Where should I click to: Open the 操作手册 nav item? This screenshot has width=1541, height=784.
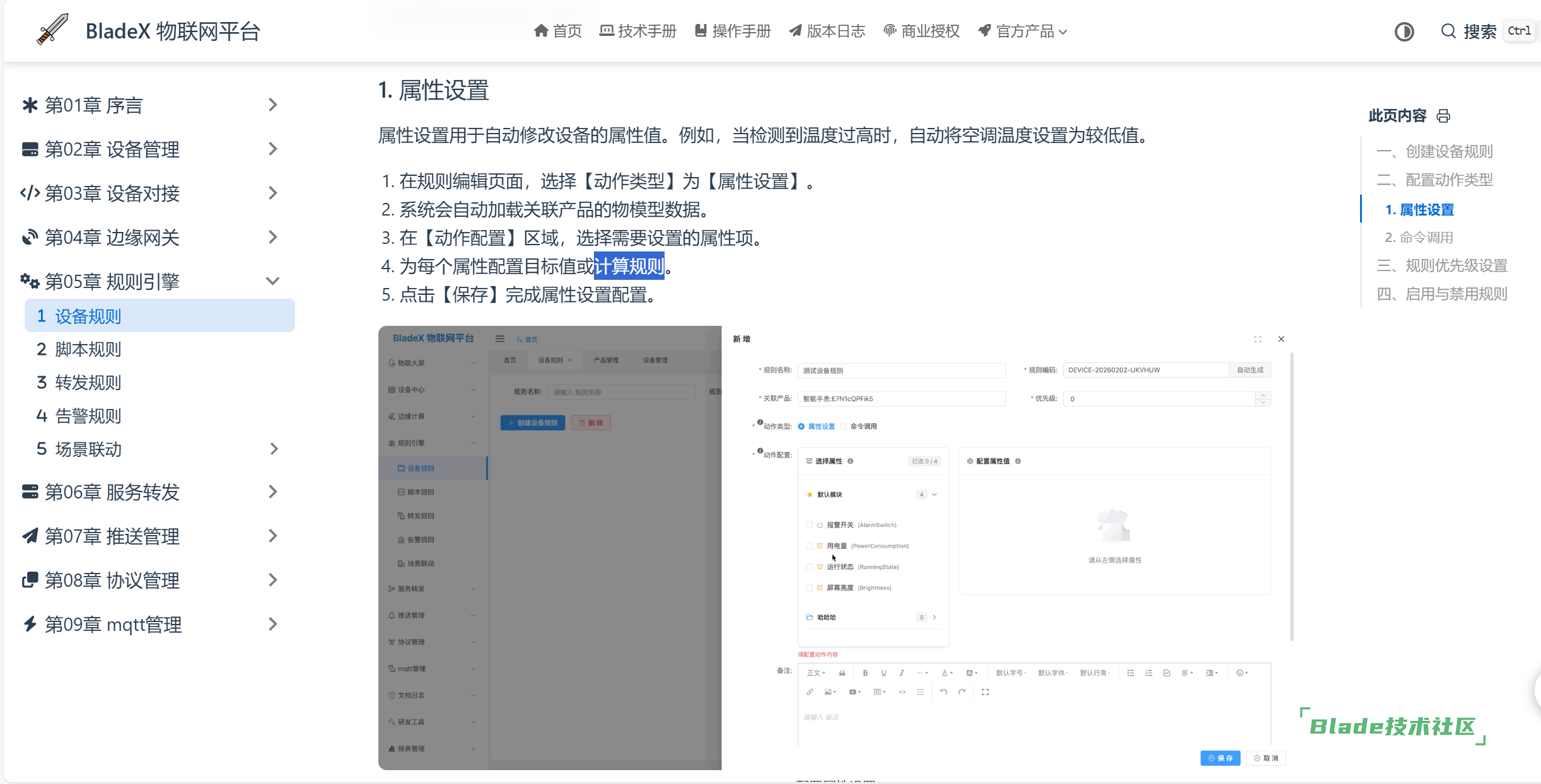(x=732, y=31)
